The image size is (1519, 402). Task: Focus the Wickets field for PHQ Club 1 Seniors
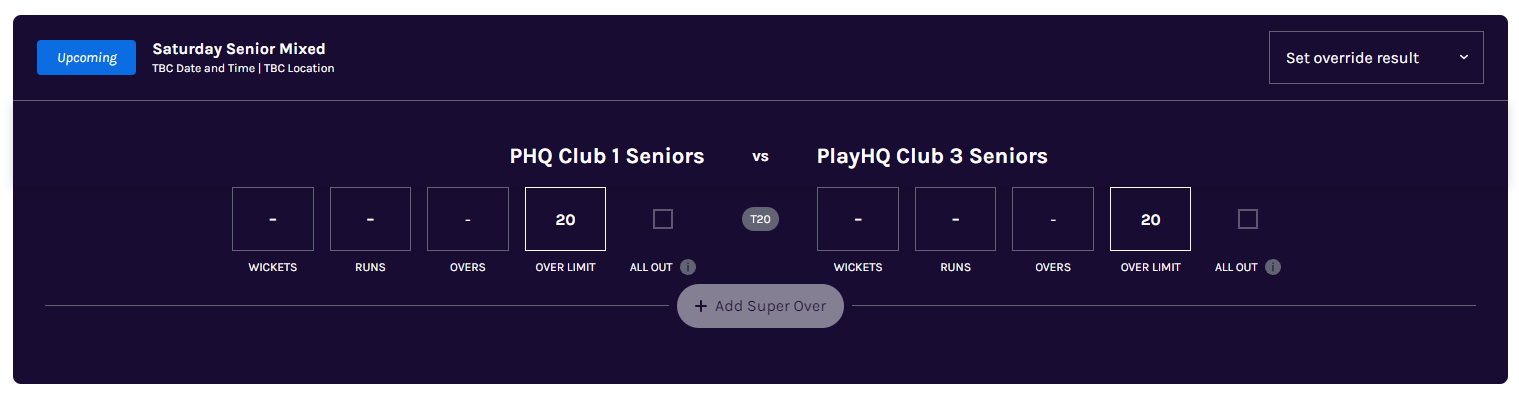click(273, 219)
